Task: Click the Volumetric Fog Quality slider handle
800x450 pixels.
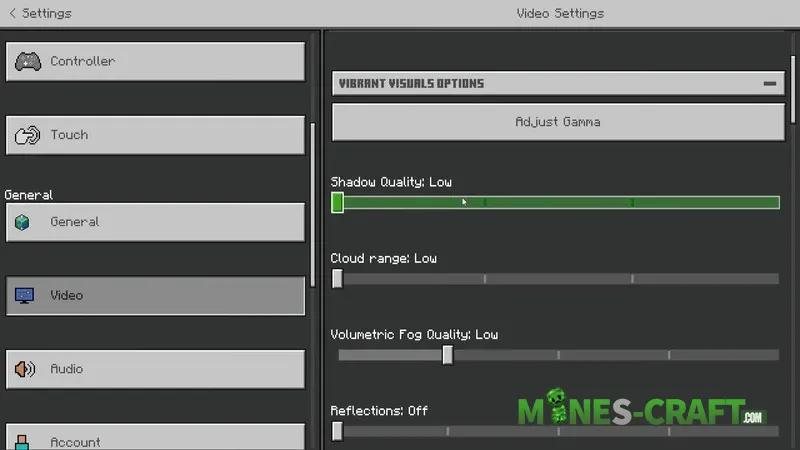Action: [x=447, y=355]
